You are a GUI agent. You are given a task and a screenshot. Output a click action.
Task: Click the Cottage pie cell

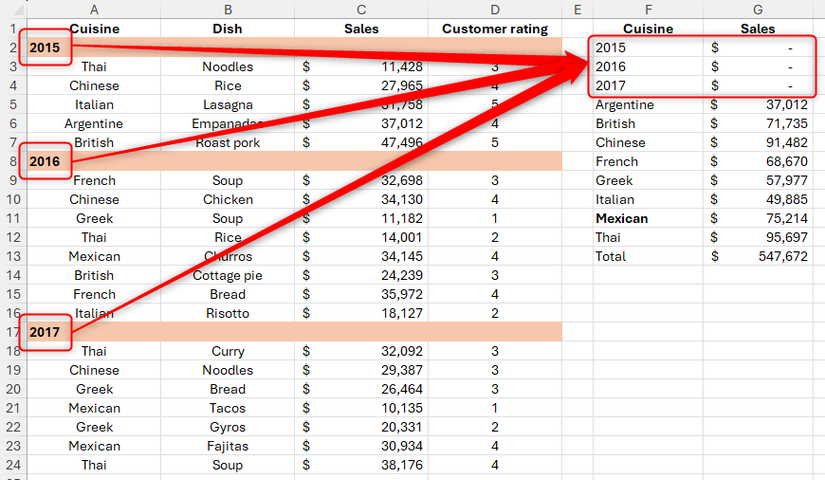pyautogui.click(x=227, y=275)
